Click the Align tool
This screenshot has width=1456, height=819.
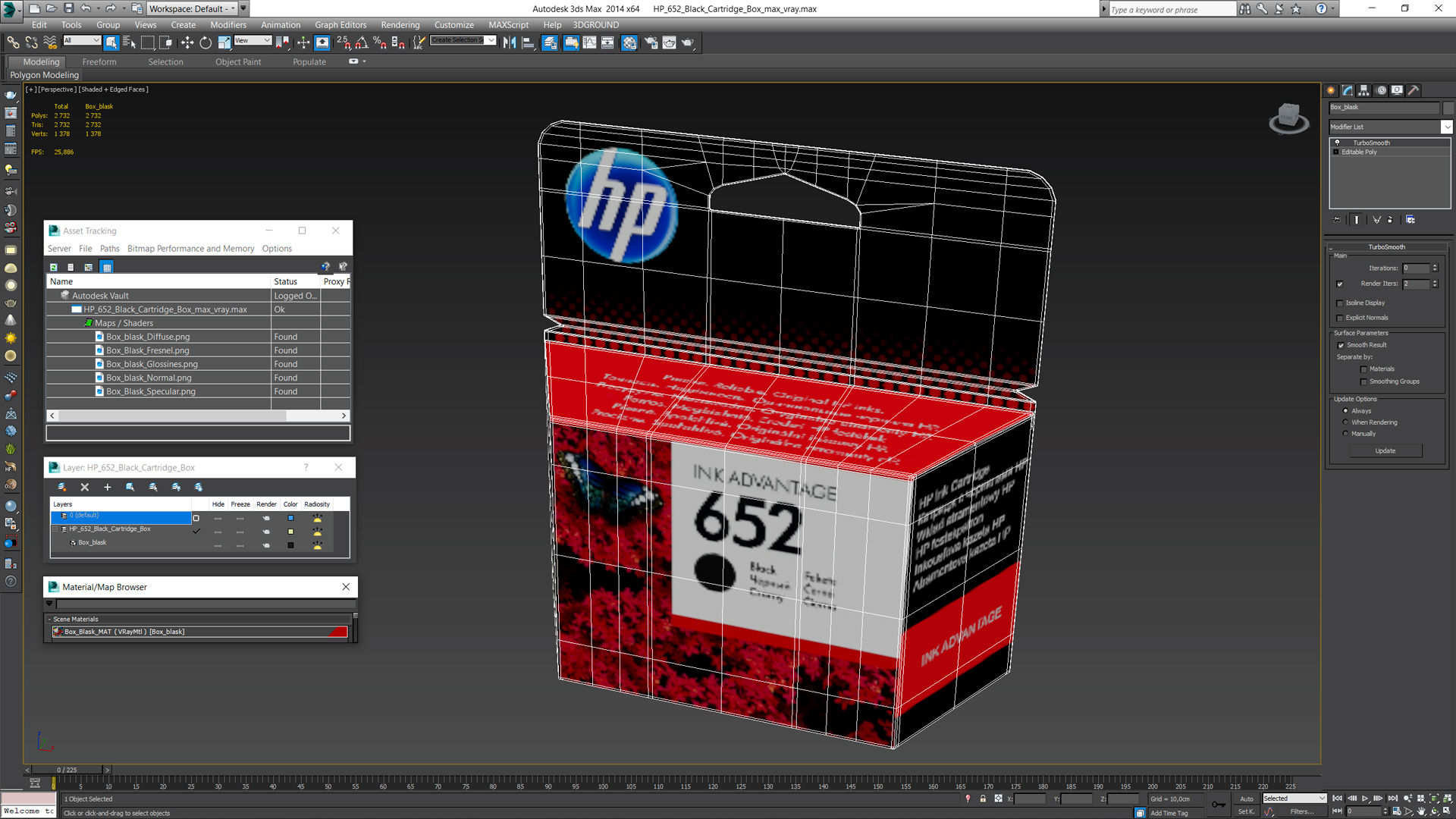click(528, 42)
